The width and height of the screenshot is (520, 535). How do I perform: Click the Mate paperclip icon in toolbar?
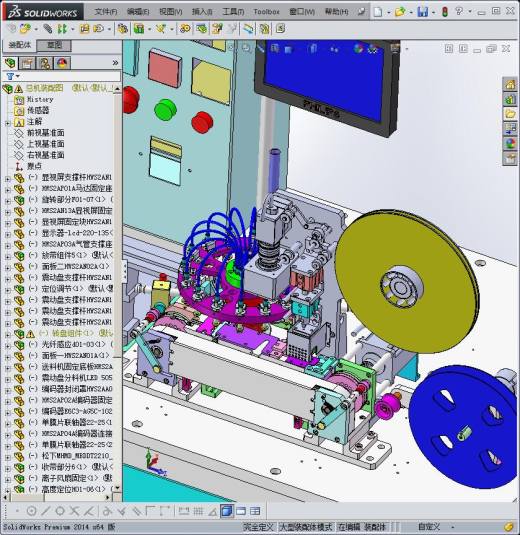coord(48,29)
